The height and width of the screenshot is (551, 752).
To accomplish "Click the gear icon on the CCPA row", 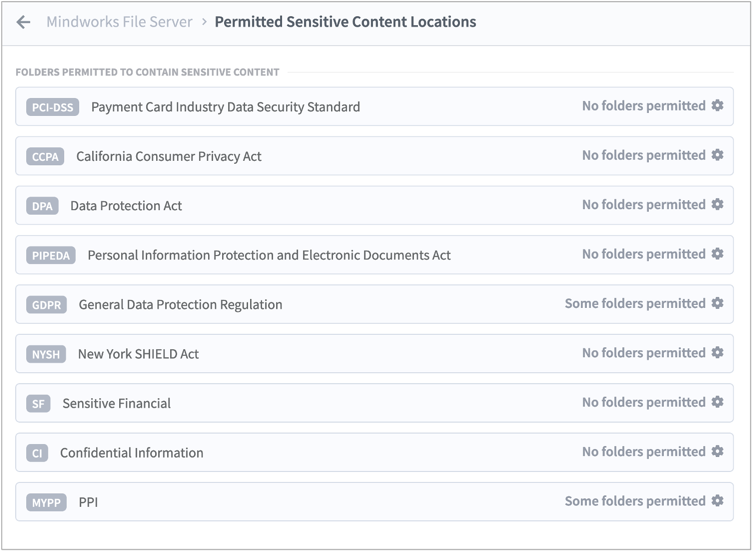I will (x=717, y=155).
